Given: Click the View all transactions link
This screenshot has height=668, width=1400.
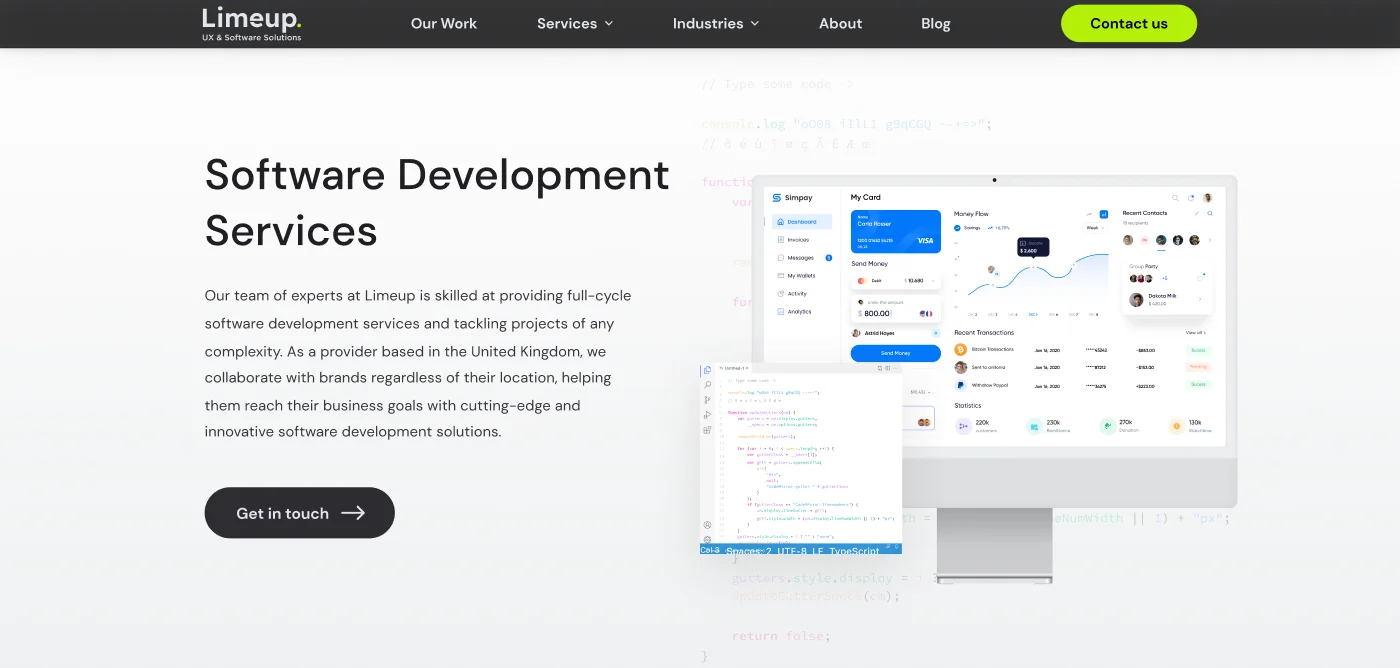Looking at the screenshot, I should (x=1195, y=332).
